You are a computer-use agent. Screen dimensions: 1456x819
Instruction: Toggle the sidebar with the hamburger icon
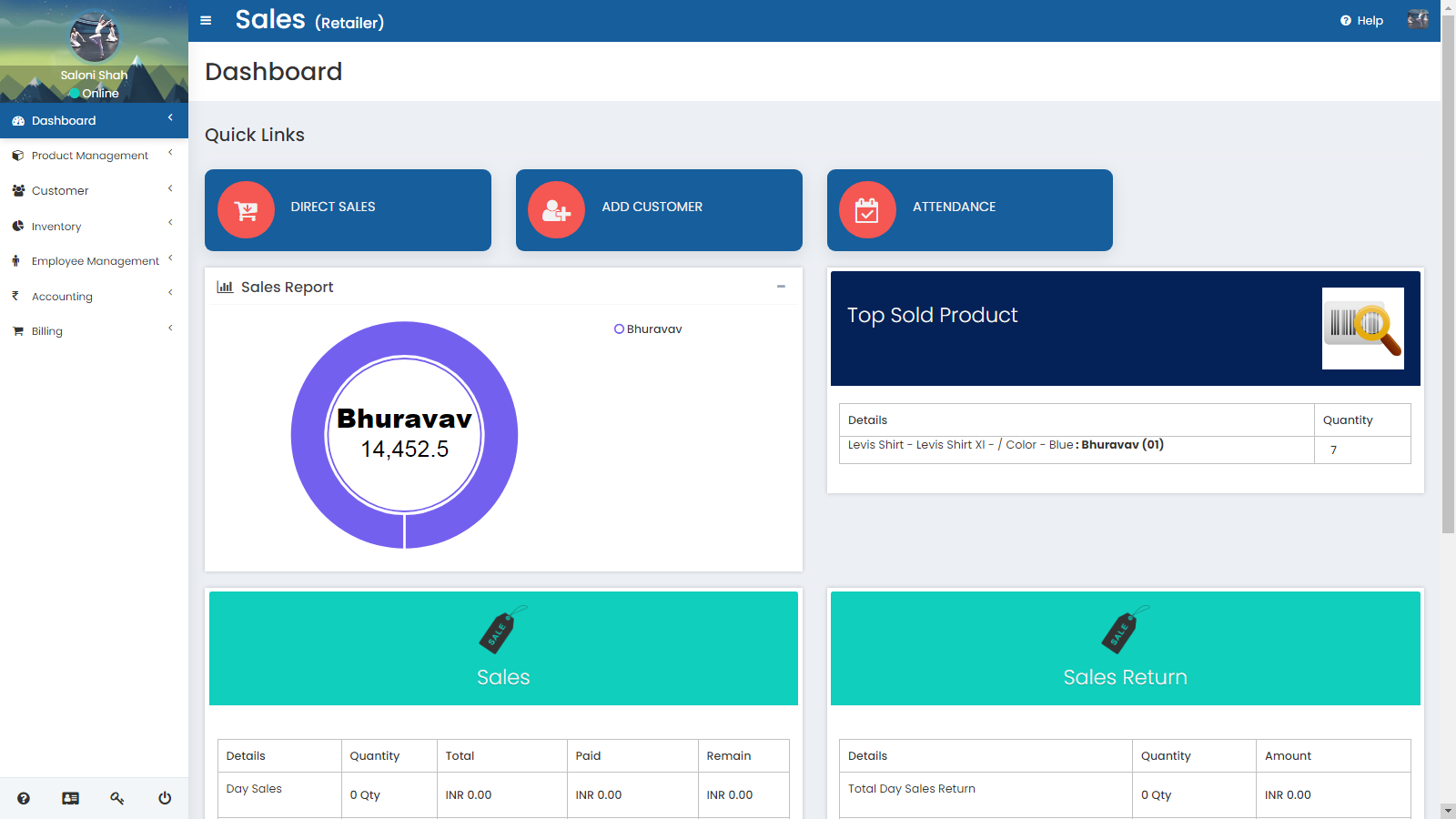tap(206, 20)
